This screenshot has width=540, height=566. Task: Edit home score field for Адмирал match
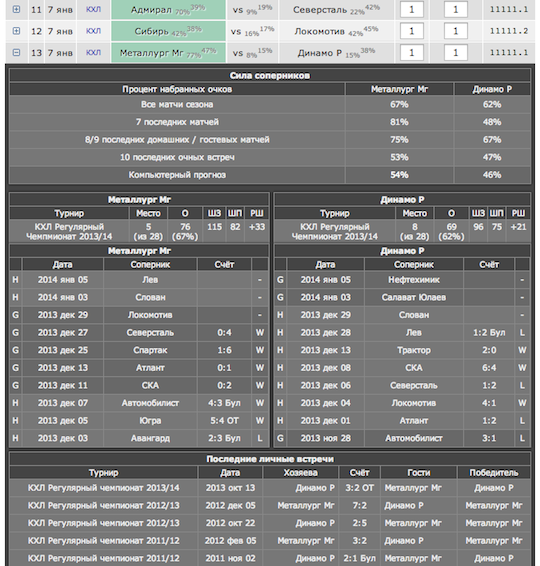pos(411,10)
